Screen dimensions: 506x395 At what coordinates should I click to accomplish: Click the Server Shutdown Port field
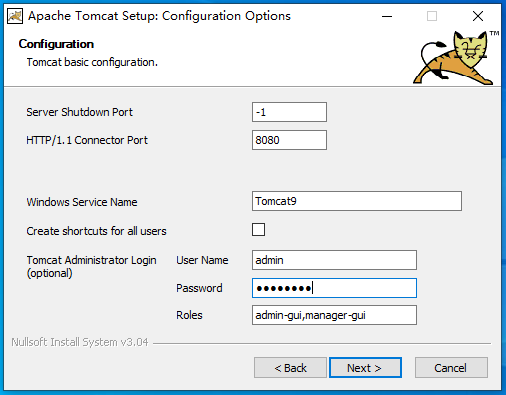coord(289,112)
